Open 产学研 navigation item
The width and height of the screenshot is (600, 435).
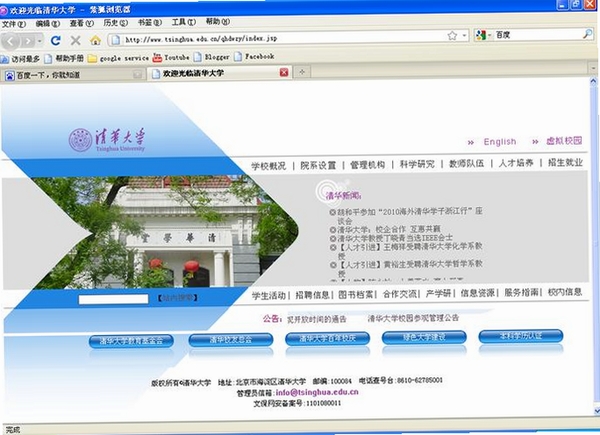click(439, 294)
